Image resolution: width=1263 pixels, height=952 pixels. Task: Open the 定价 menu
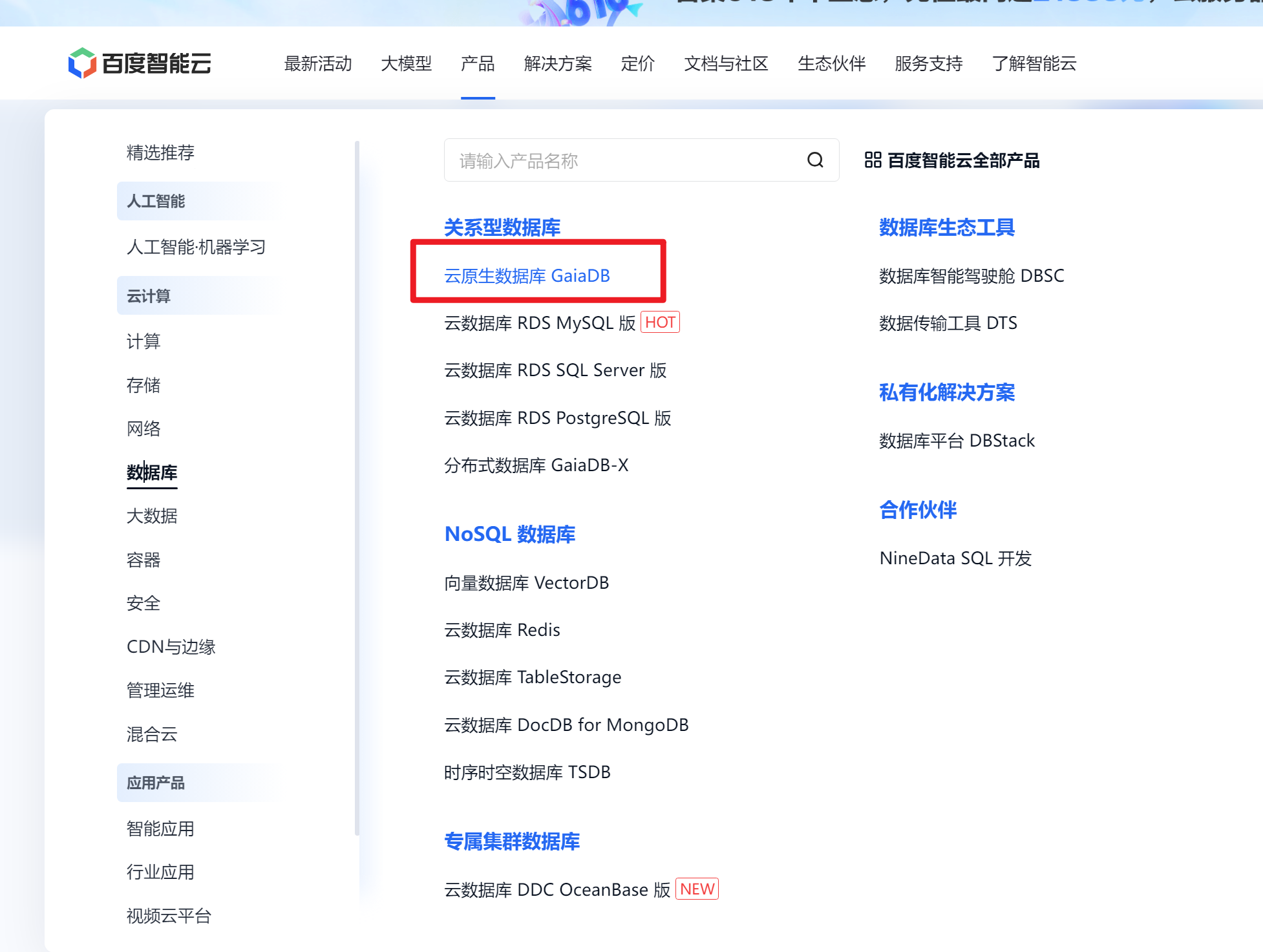click(x=637, y=63)
